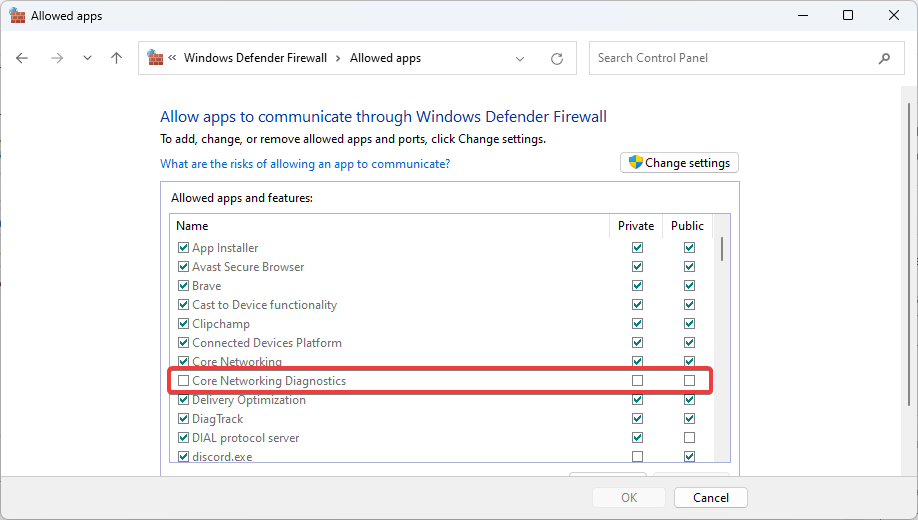Toggle the DiagTrack name checkbox
Image resolution: width=918 pixels, height=520 pixels.
pos(183,419)
